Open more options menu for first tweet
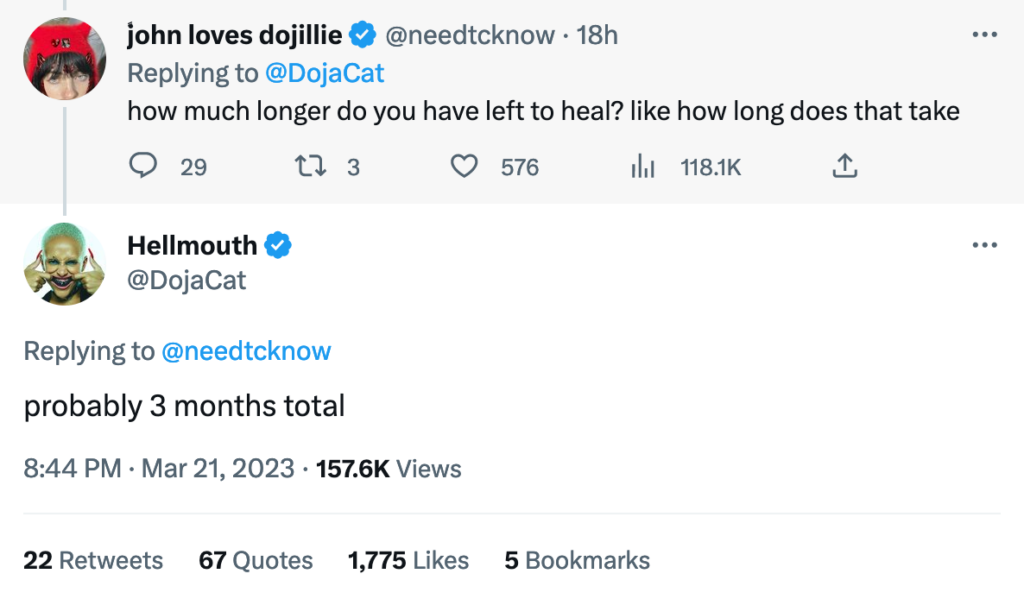 [x=985, y=35]
